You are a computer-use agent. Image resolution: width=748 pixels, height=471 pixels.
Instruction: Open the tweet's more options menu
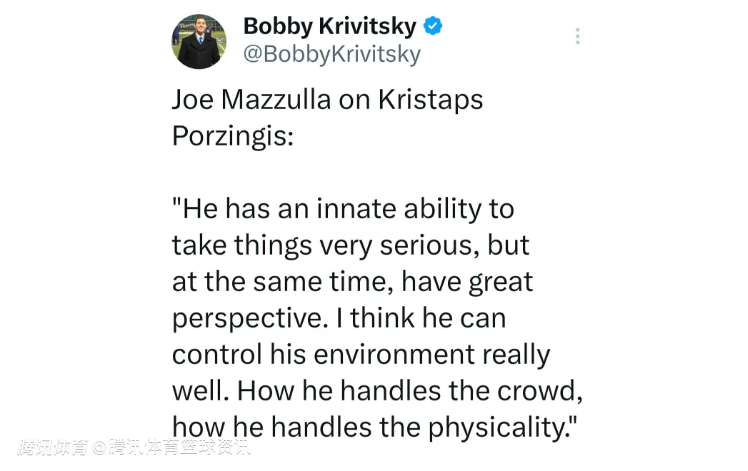pos(577,36)
